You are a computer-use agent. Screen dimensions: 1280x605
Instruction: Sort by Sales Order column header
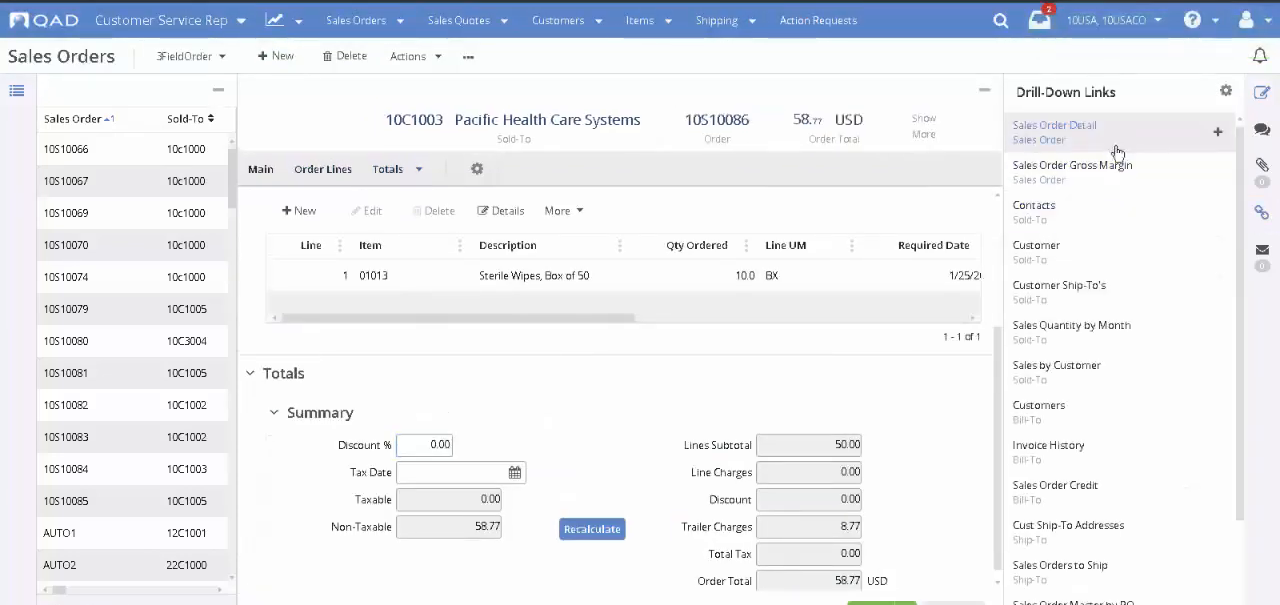tap(78, 119)
